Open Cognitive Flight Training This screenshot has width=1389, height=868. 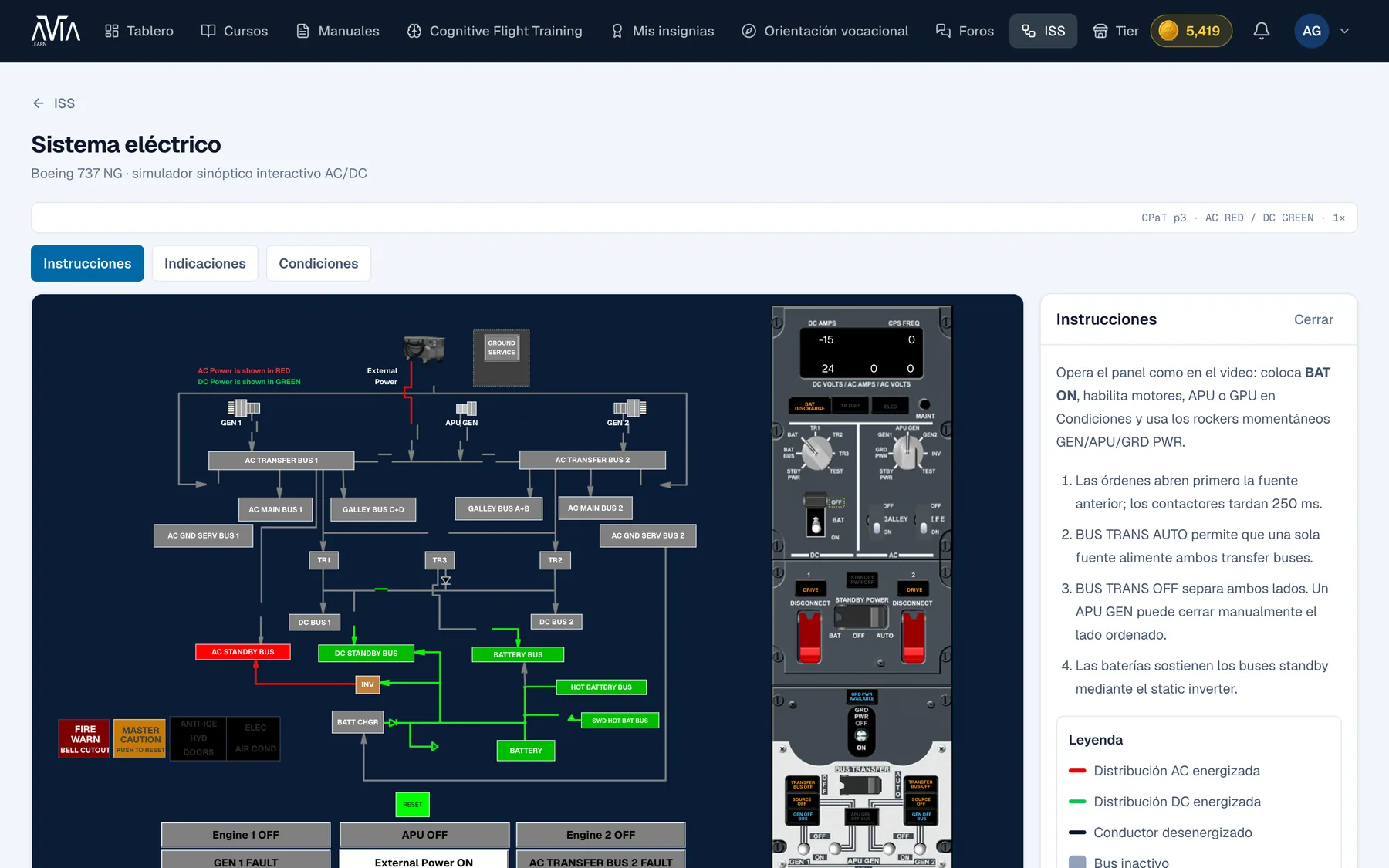(495, 31)
